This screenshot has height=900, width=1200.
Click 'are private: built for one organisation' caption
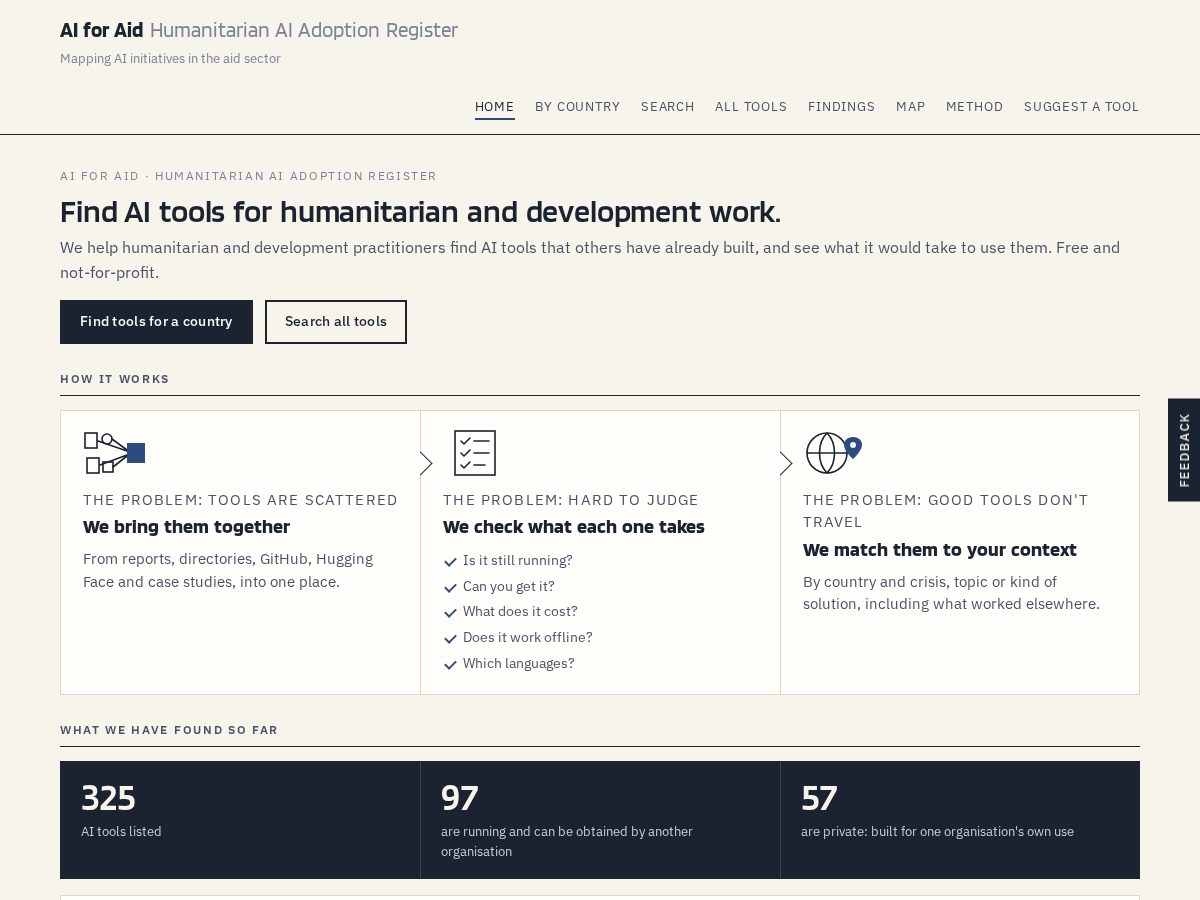pyautogui.click(x=937, y=832)
